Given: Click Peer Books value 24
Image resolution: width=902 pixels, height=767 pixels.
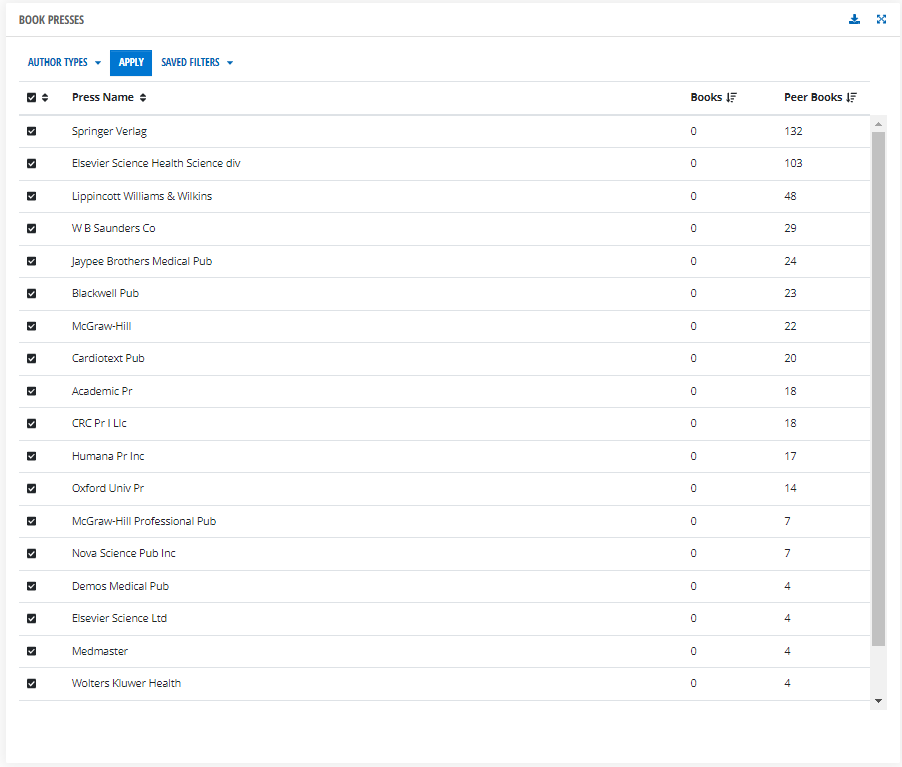Looking at the screenshot, I should (x=790, y=261).
